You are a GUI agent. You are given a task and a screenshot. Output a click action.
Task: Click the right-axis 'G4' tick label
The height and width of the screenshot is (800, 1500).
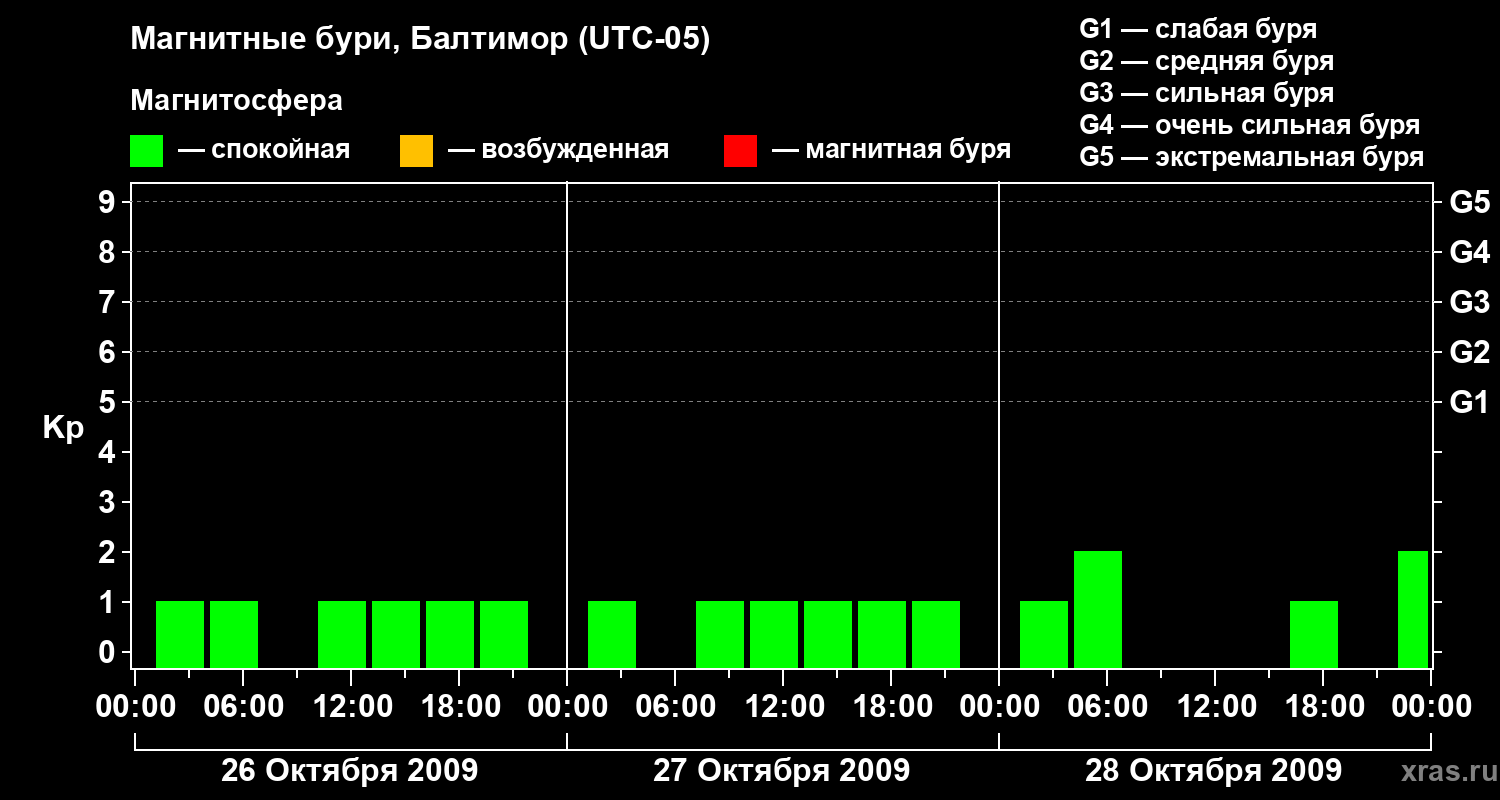(1470, 252)
